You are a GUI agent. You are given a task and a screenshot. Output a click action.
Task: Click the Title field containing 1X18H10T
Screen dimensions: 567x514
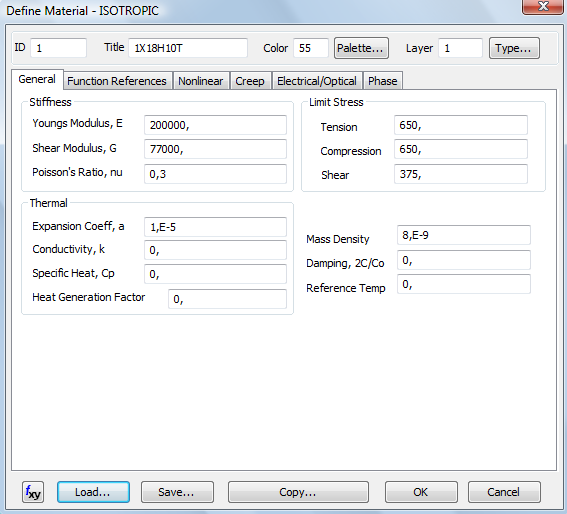pos(188,48)
